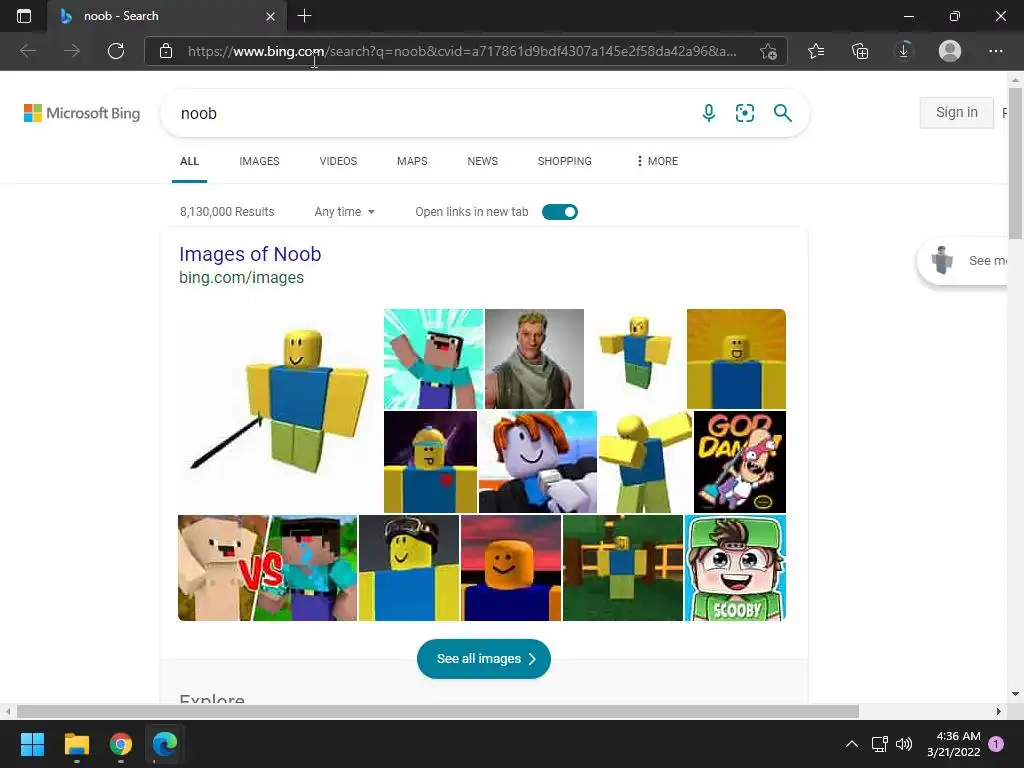Close the noob - Search tab
The height and width of the screenshot is (768, 1024).
(270, 16)
